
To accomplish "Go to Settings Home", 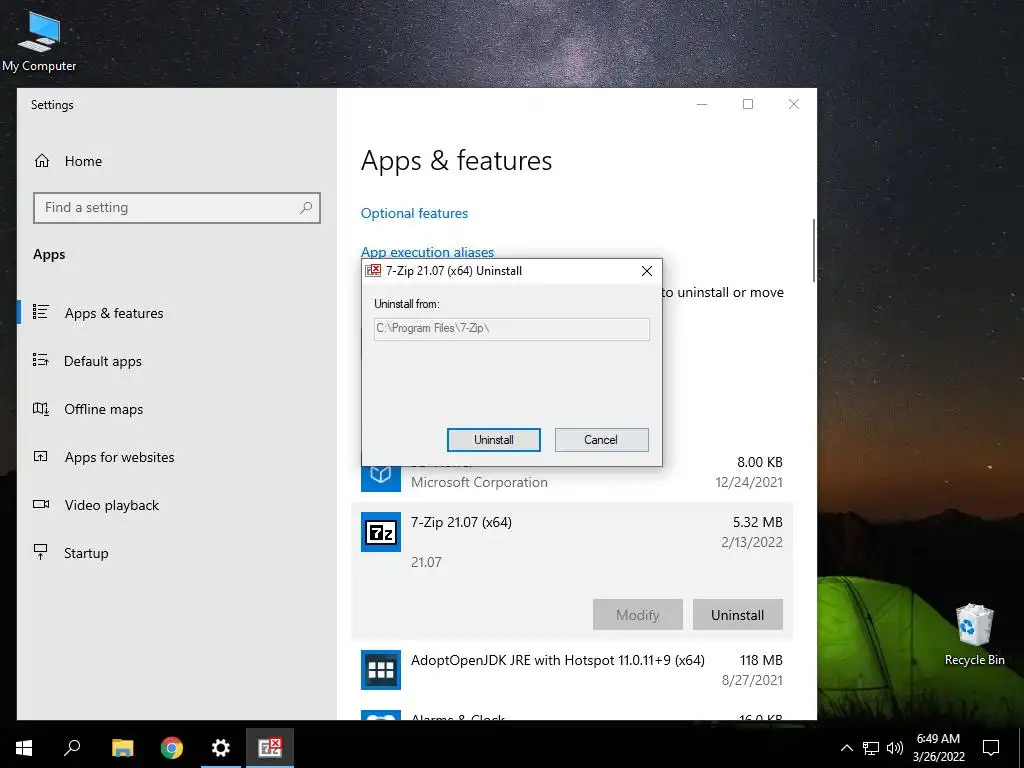I will point(83,161).
